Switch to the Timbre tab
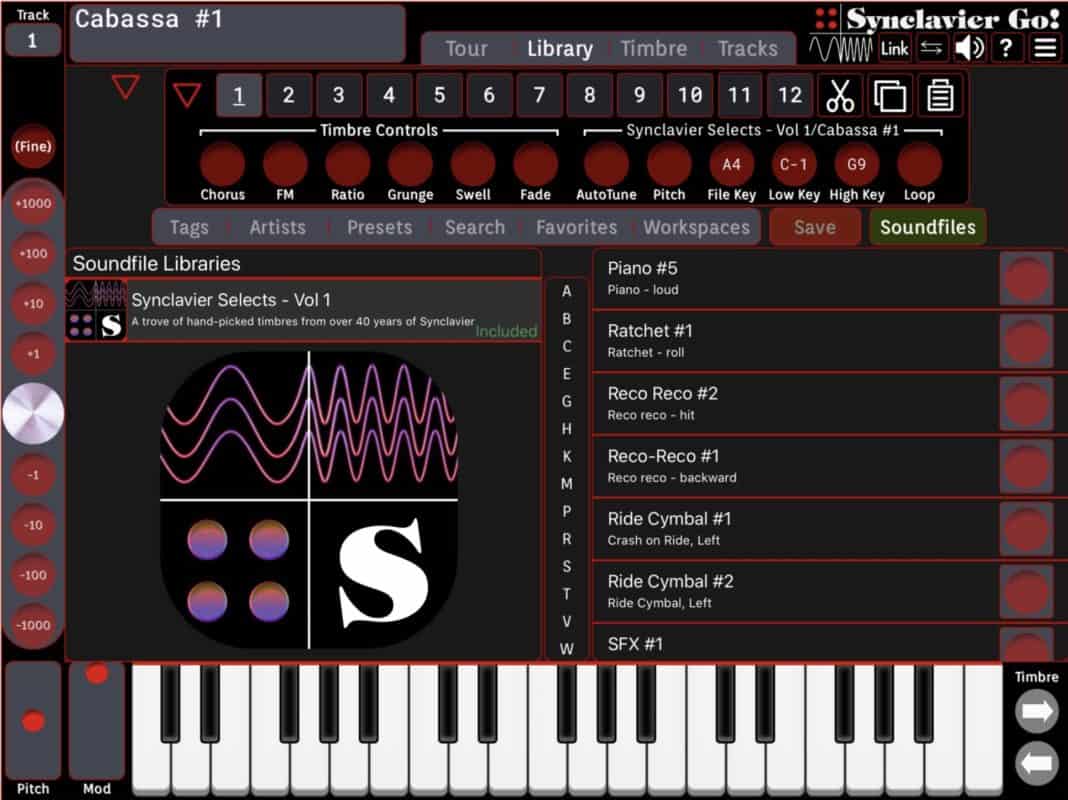The height and width of the screenshot is (800, 1068). point(655,48)
